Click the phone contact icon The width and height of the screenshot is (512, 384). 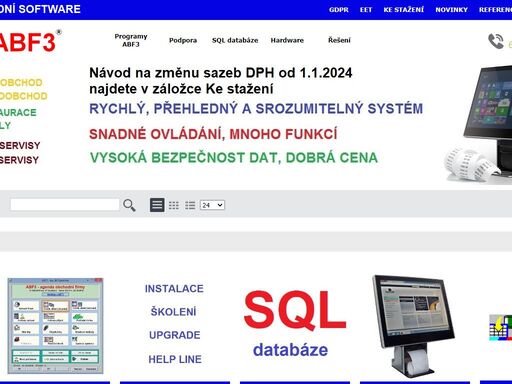pos(496,41)
